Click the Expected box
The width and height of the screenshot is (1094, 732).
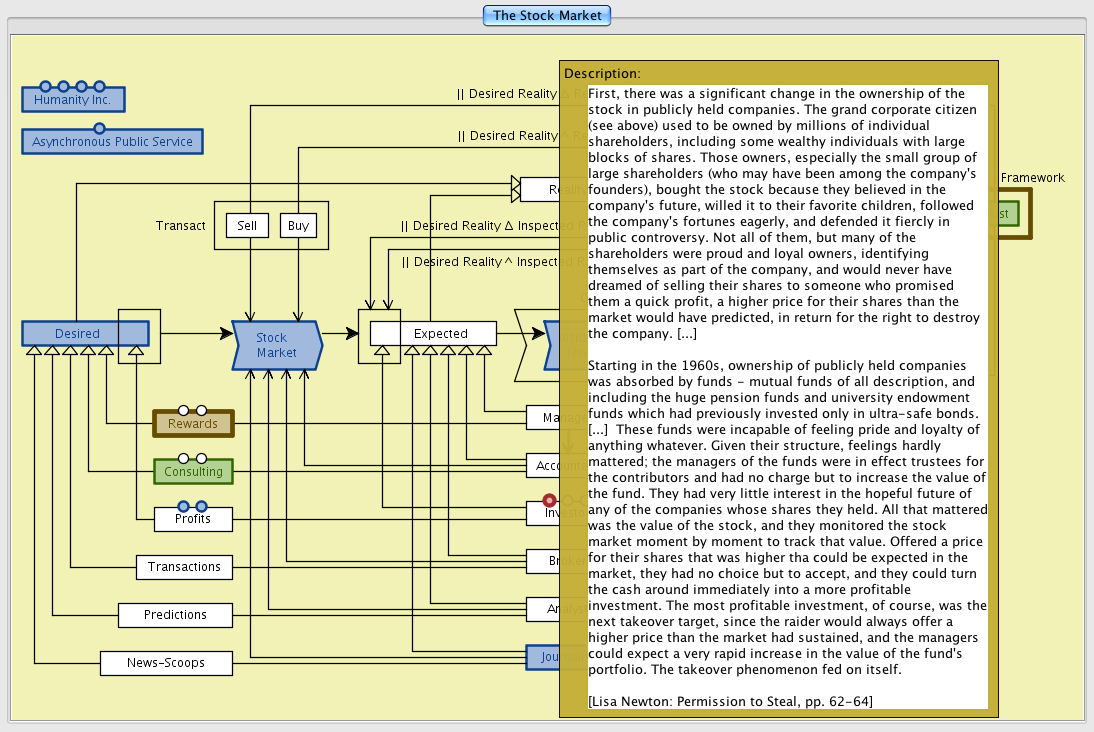pyautogui.click(x=440, y=334)
